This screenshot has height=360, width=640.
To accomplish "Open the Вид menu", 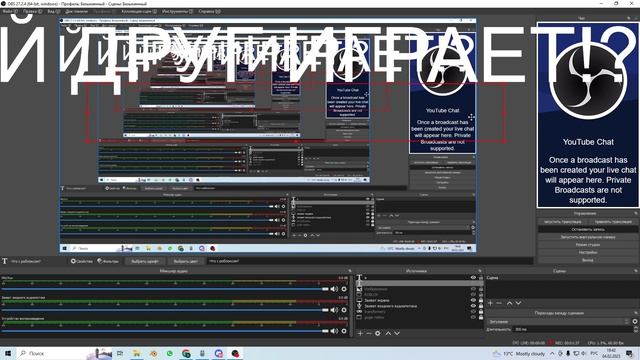I will 53,11.
